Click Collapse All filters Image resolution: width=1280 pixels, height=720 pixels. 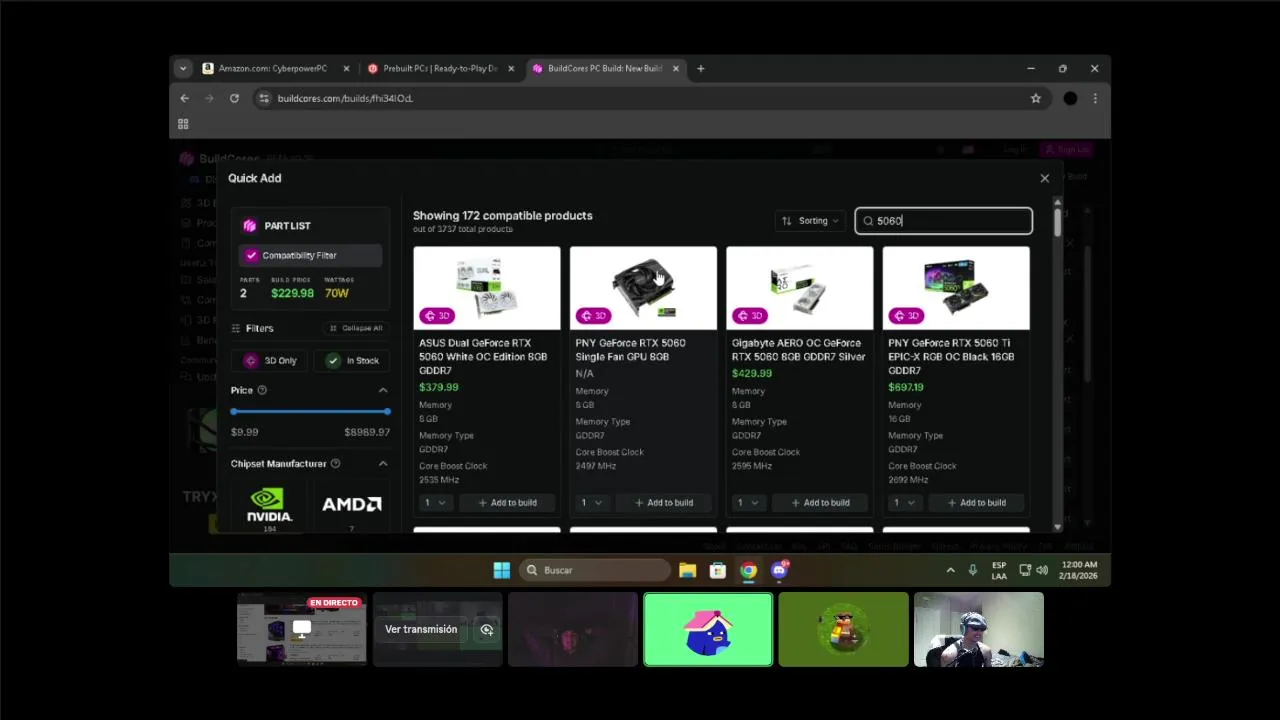[356, 328]
